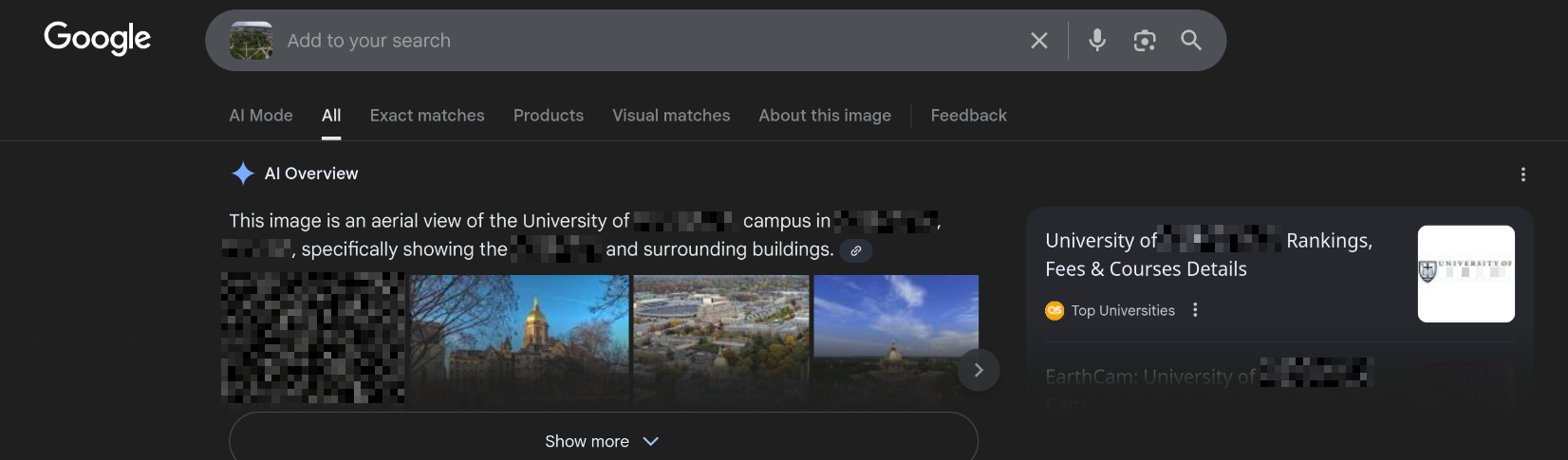Open Top Universities source label
Image resolution: width=1568 pixels, height=460 pixels.
coord(1123,310)
